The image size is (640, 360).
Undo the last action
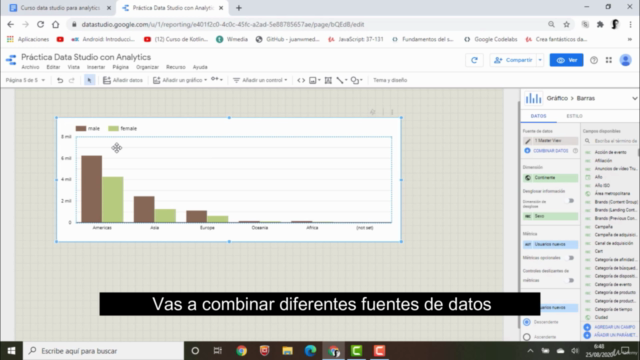60,80
